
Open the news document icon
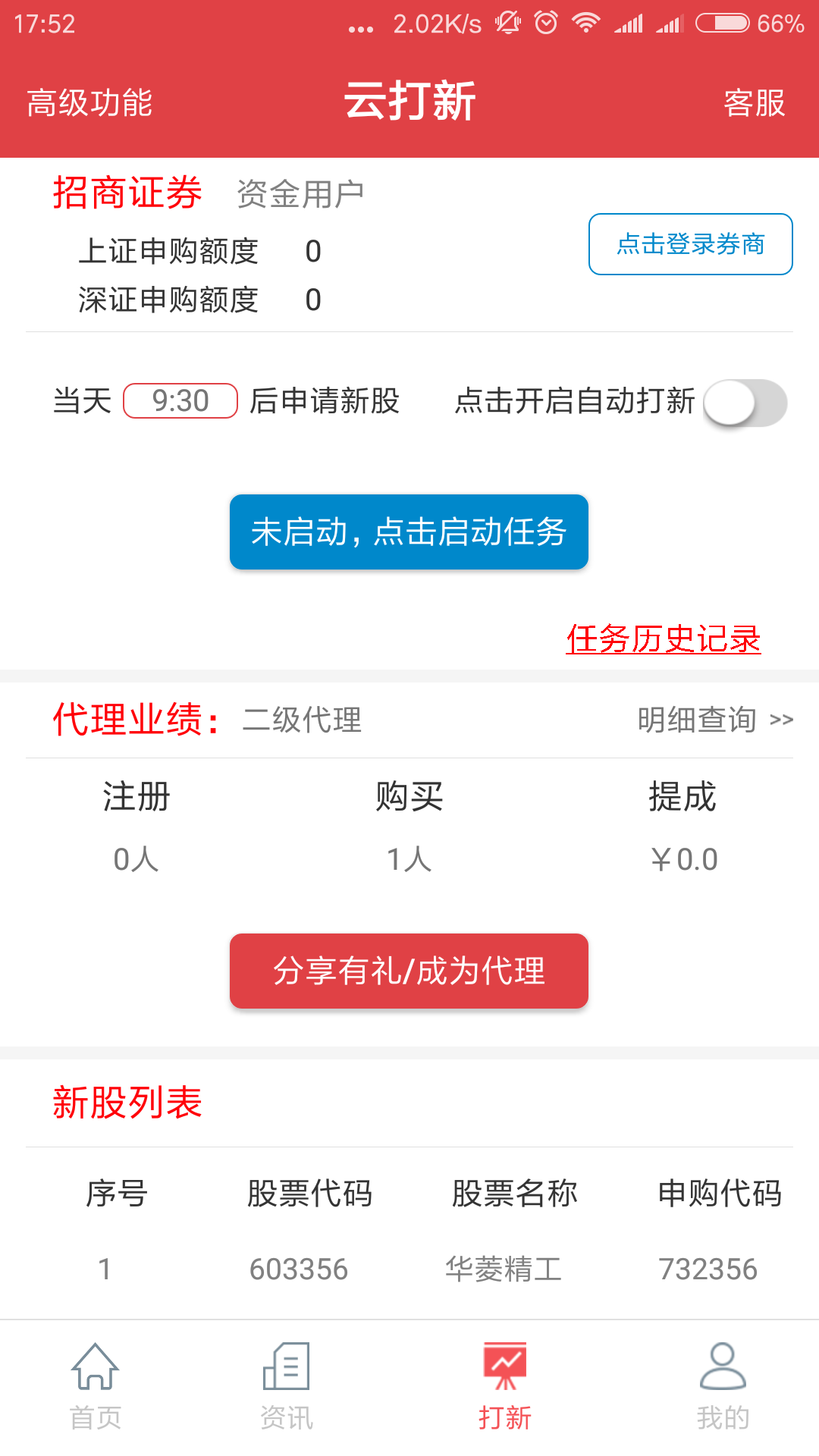pyautogui.click(x=286, y=1367)
